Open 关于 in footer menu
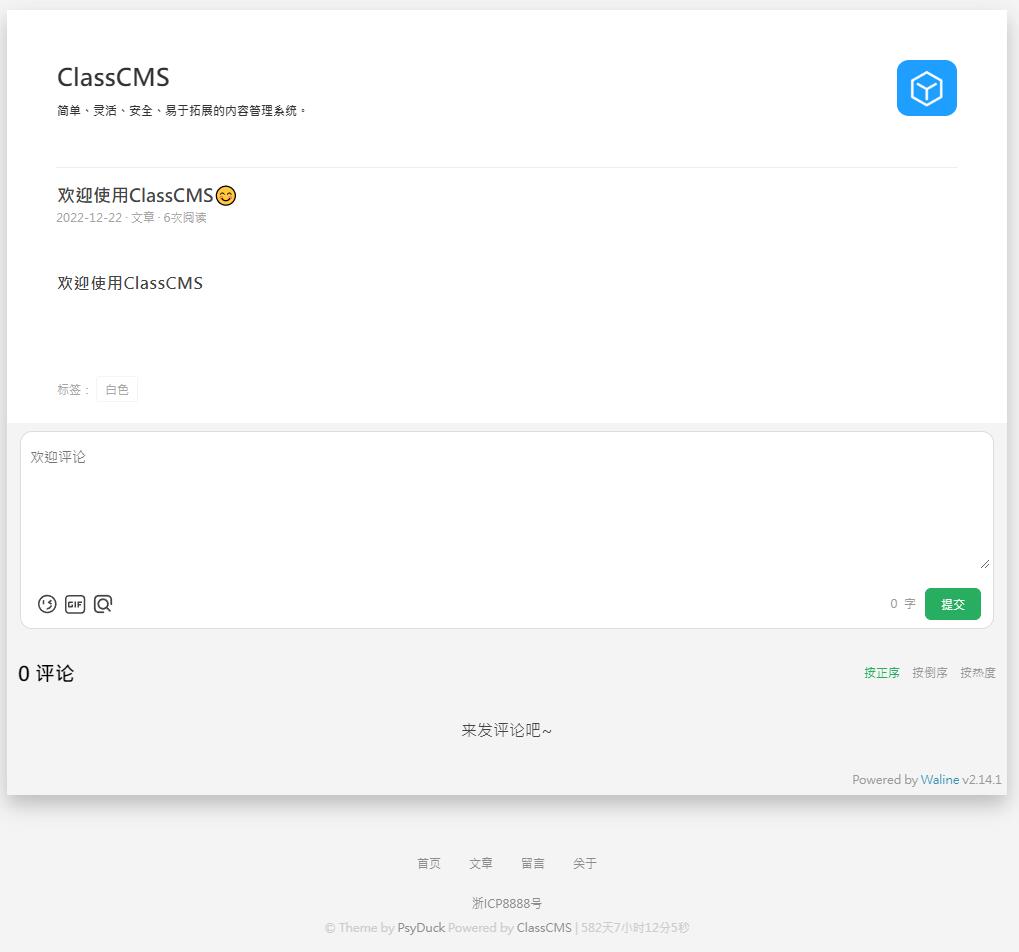This screenshot has height=952, width=1019. (x=585, y=864)
